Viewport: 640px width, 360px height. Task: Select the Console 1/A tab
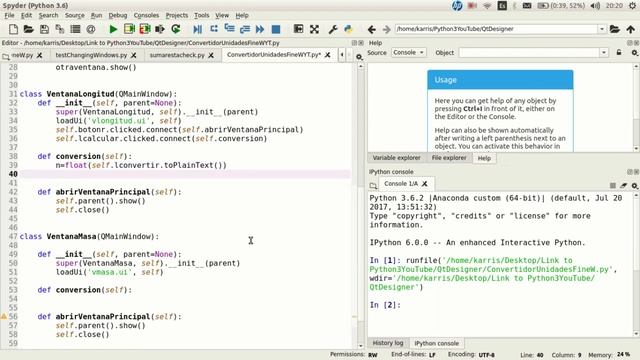[x=401, y=184]
